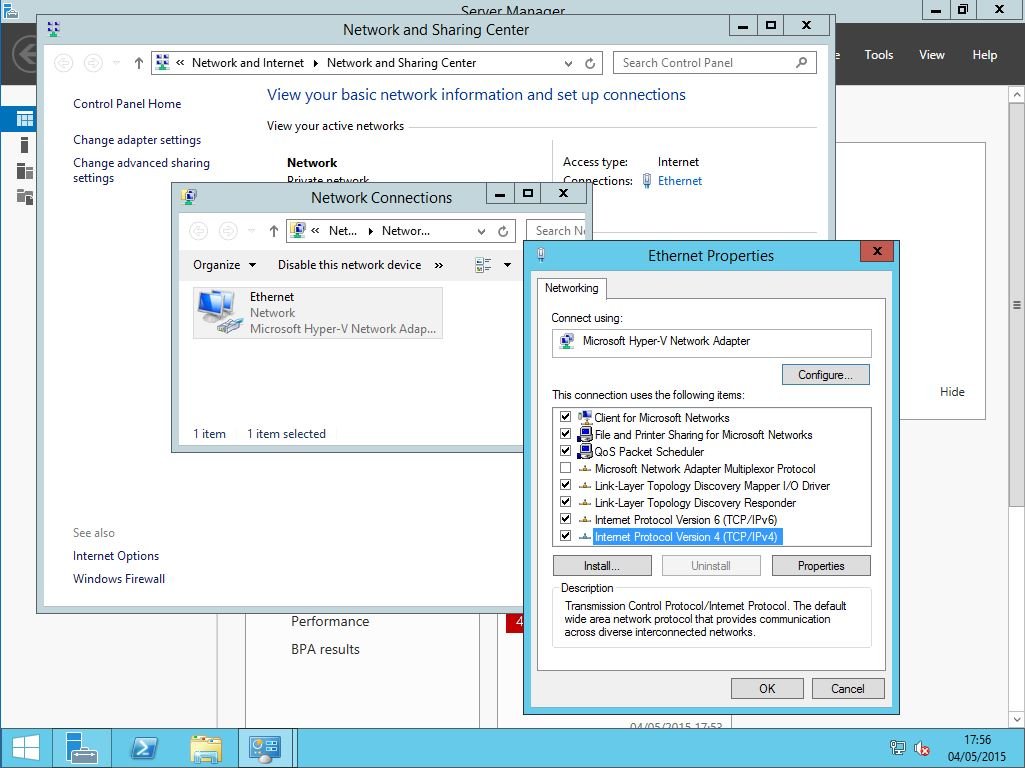
Task: Uncheck Link-Layer Topology Discovery Mapper I/O Driver
Action: 565,485
